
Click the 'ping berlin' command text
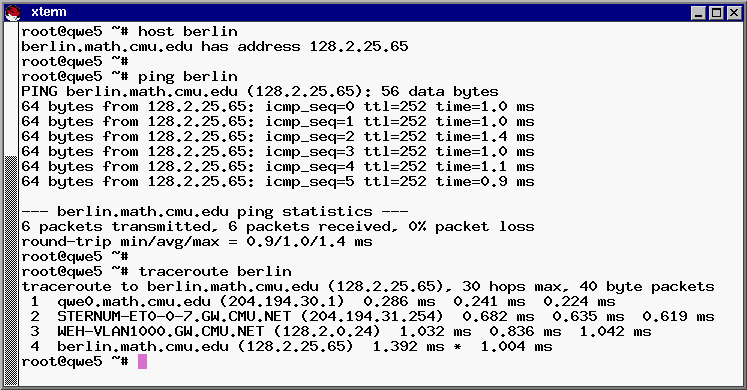(188, 76)
